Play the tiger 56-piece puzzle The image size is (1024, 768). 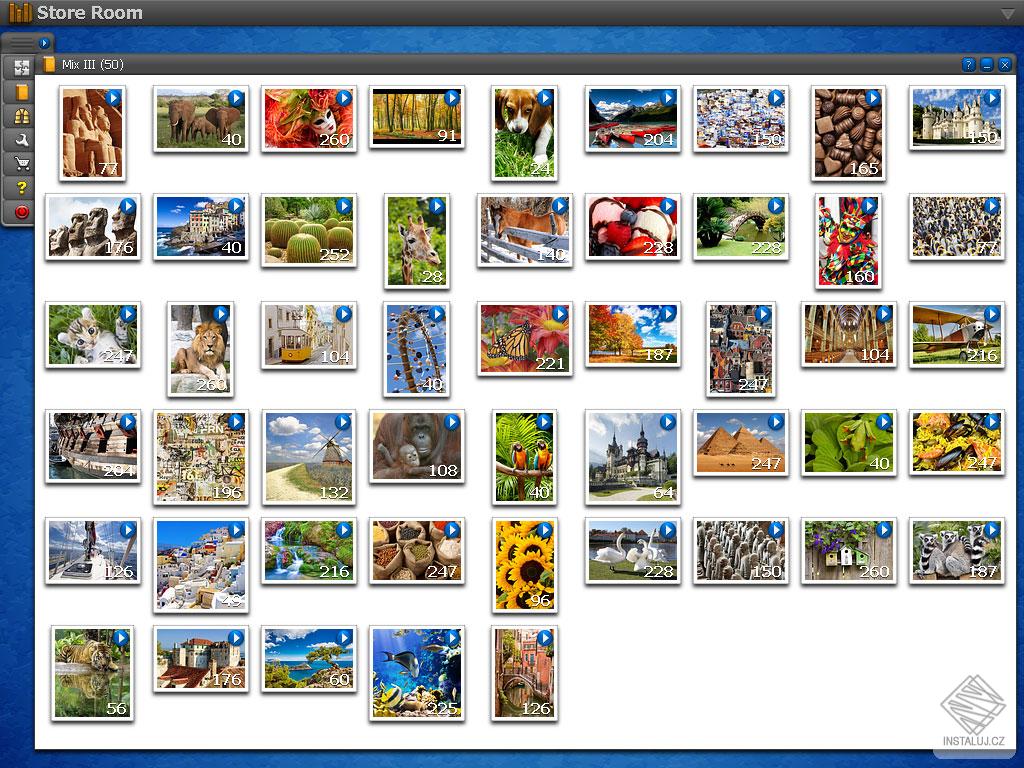[120, 638]
